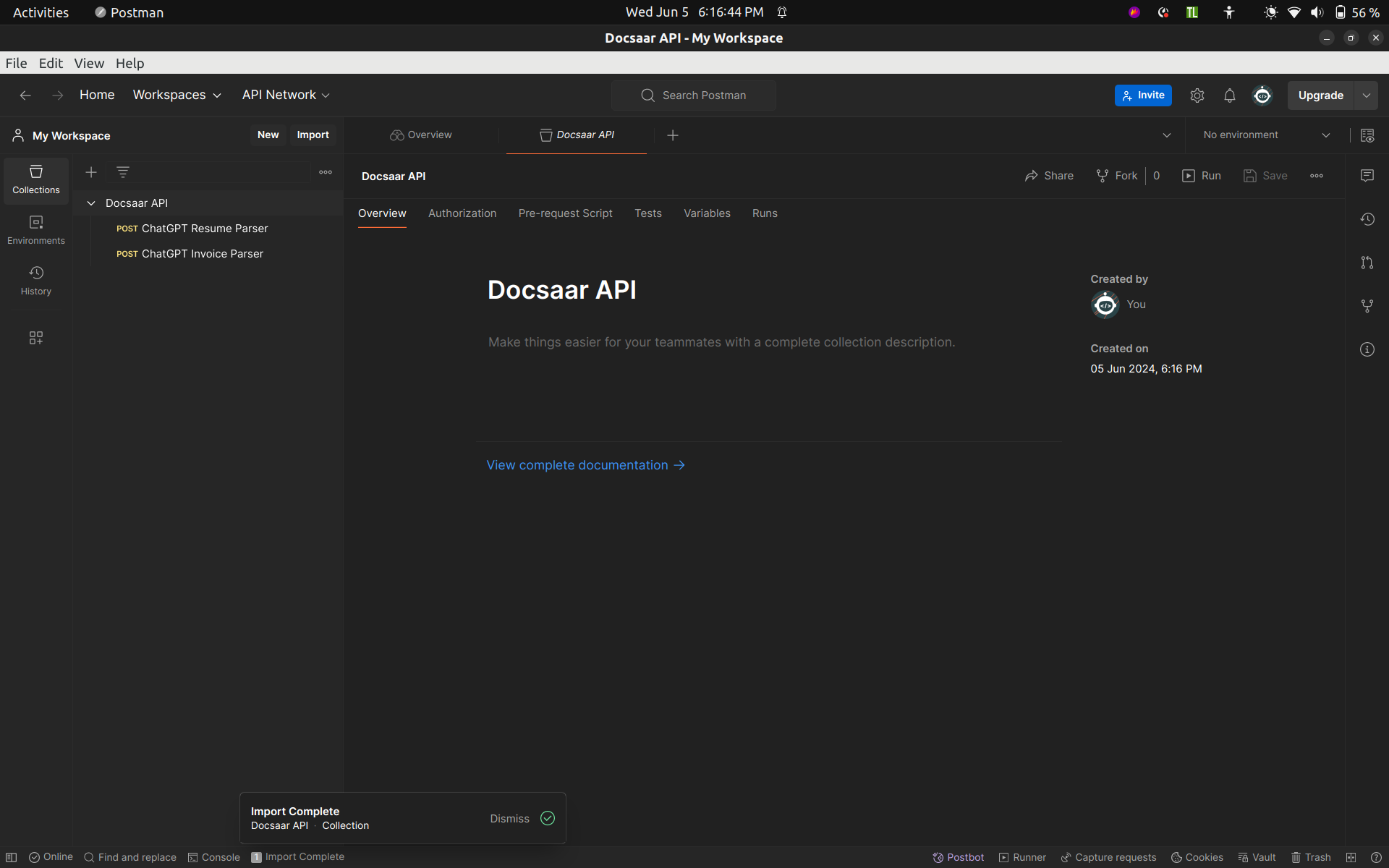This screenshot has height=868, width=1389.
Task: Expand the Workspaces dropdown
Action: point(177,95)
